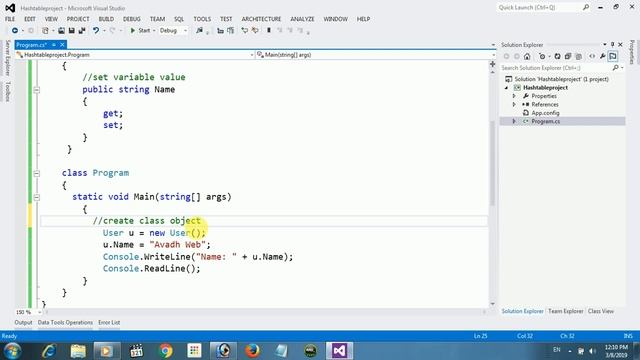Open the VIEW menu

[51, 19]
